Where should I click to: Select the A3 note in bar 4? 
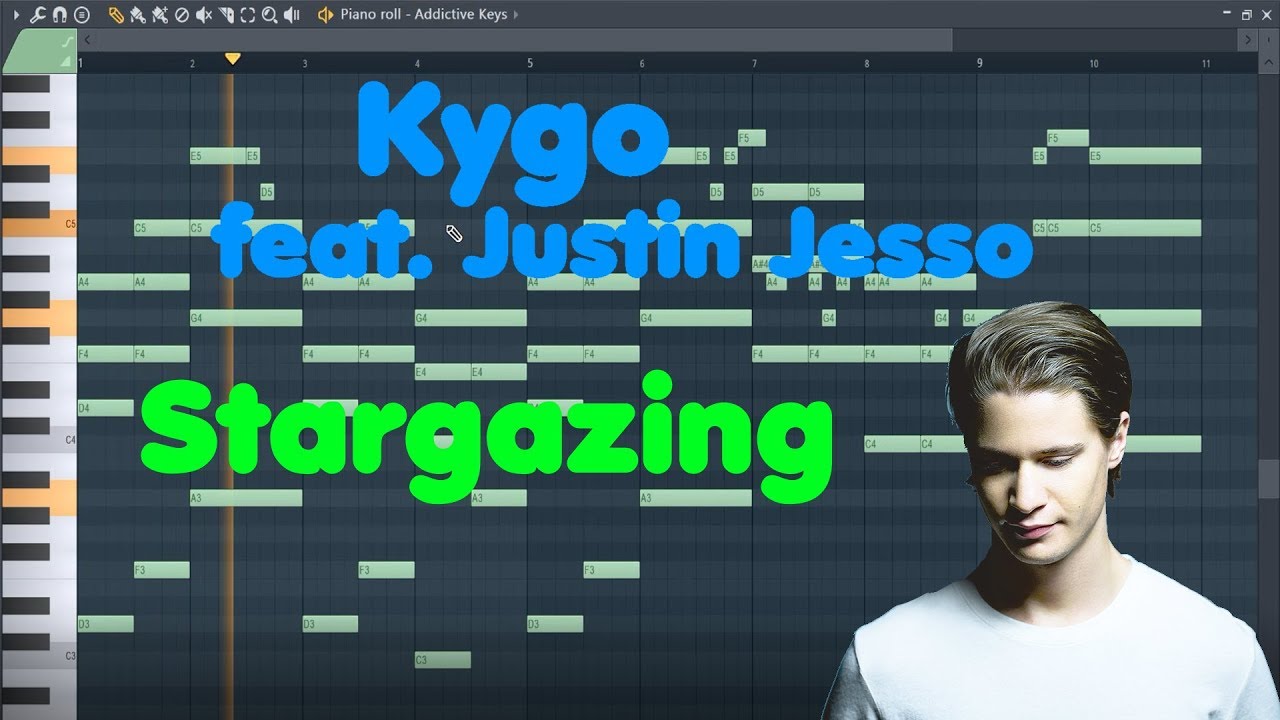[498, 498]
